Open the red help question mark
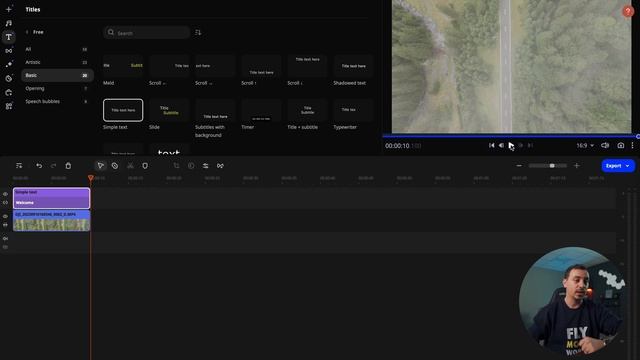The image size is (640, 360). coord(628,11)
